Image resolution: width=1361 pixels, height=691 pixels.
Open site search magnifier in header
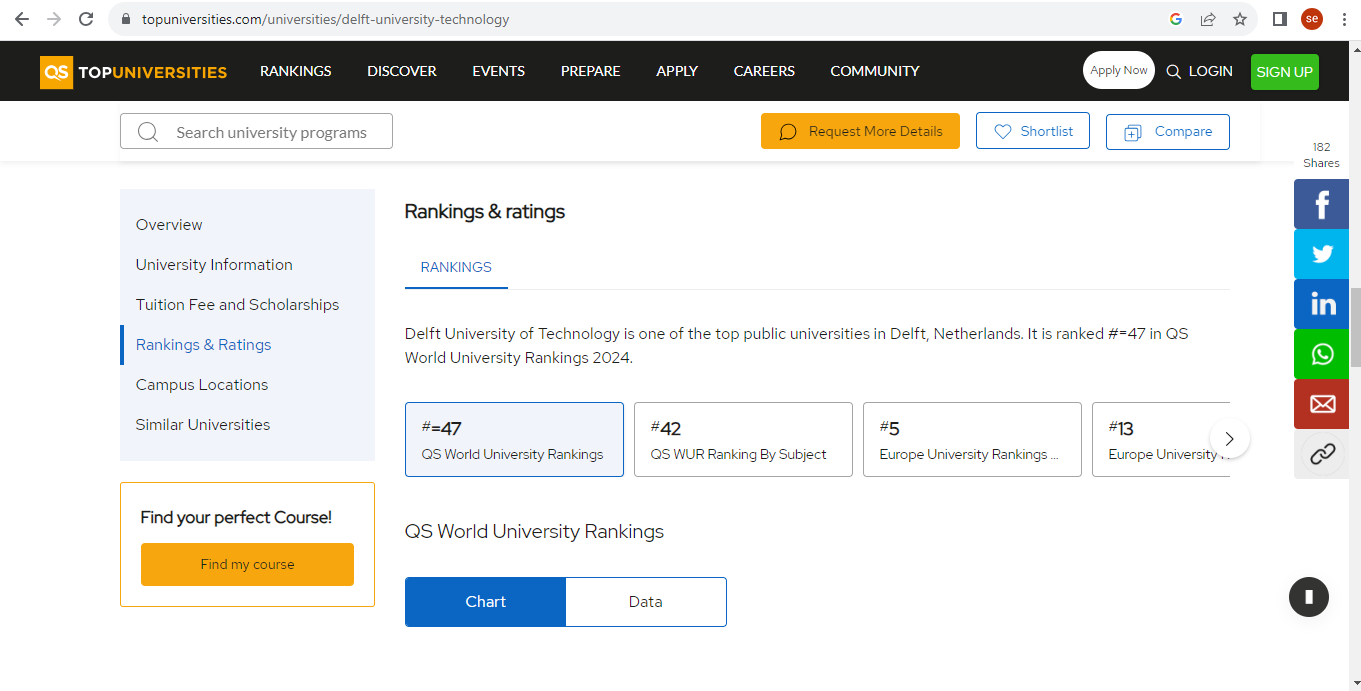[x=1174, y=71]
